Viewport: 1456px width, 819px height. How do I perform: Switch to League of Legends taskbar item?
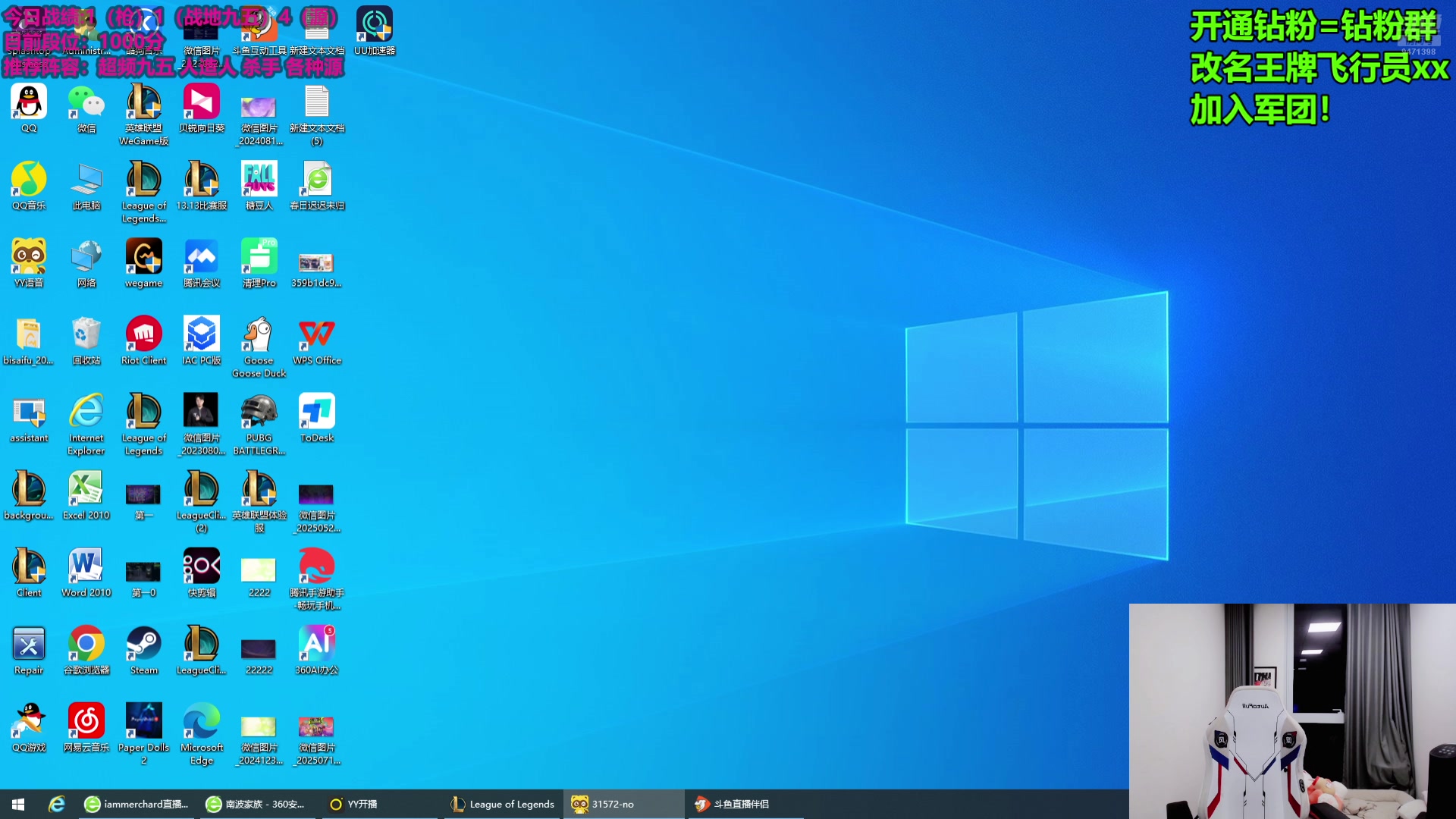click(502, 804)
